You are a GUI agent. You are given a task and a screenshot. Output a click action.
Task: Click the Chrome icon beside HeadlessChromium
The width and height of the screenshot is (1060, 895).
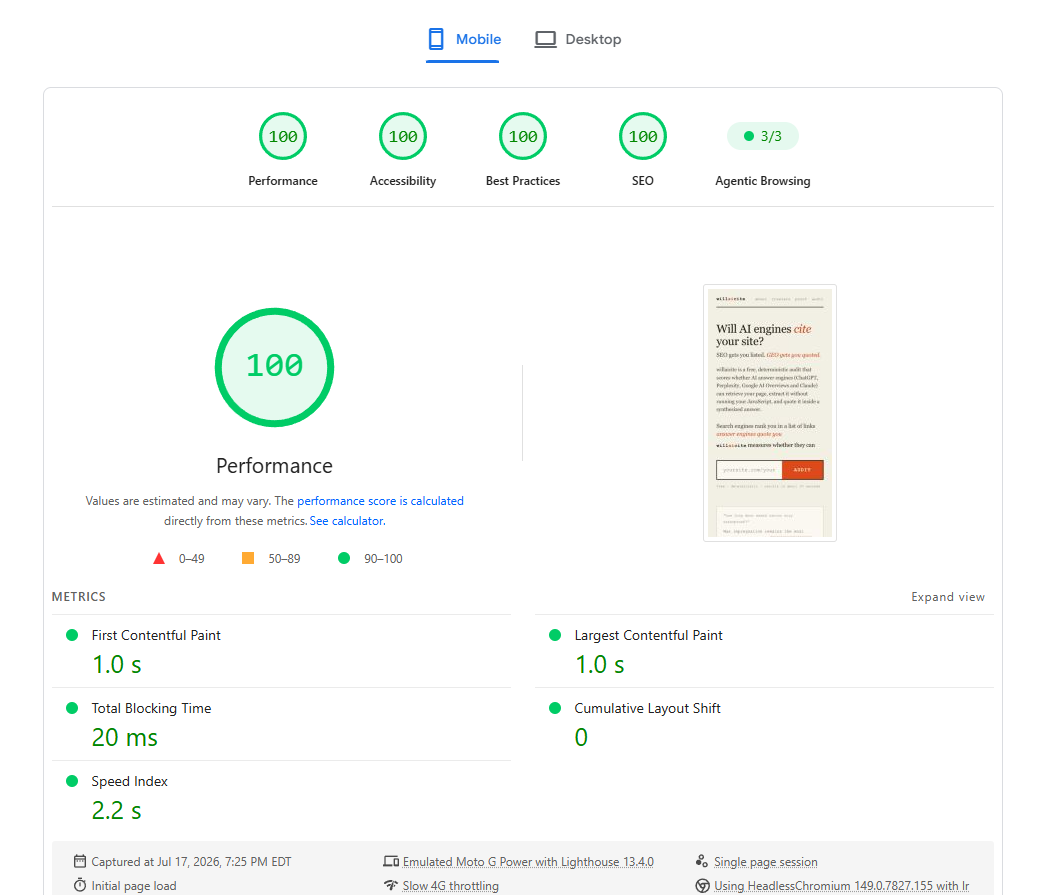tap(702, 886)
